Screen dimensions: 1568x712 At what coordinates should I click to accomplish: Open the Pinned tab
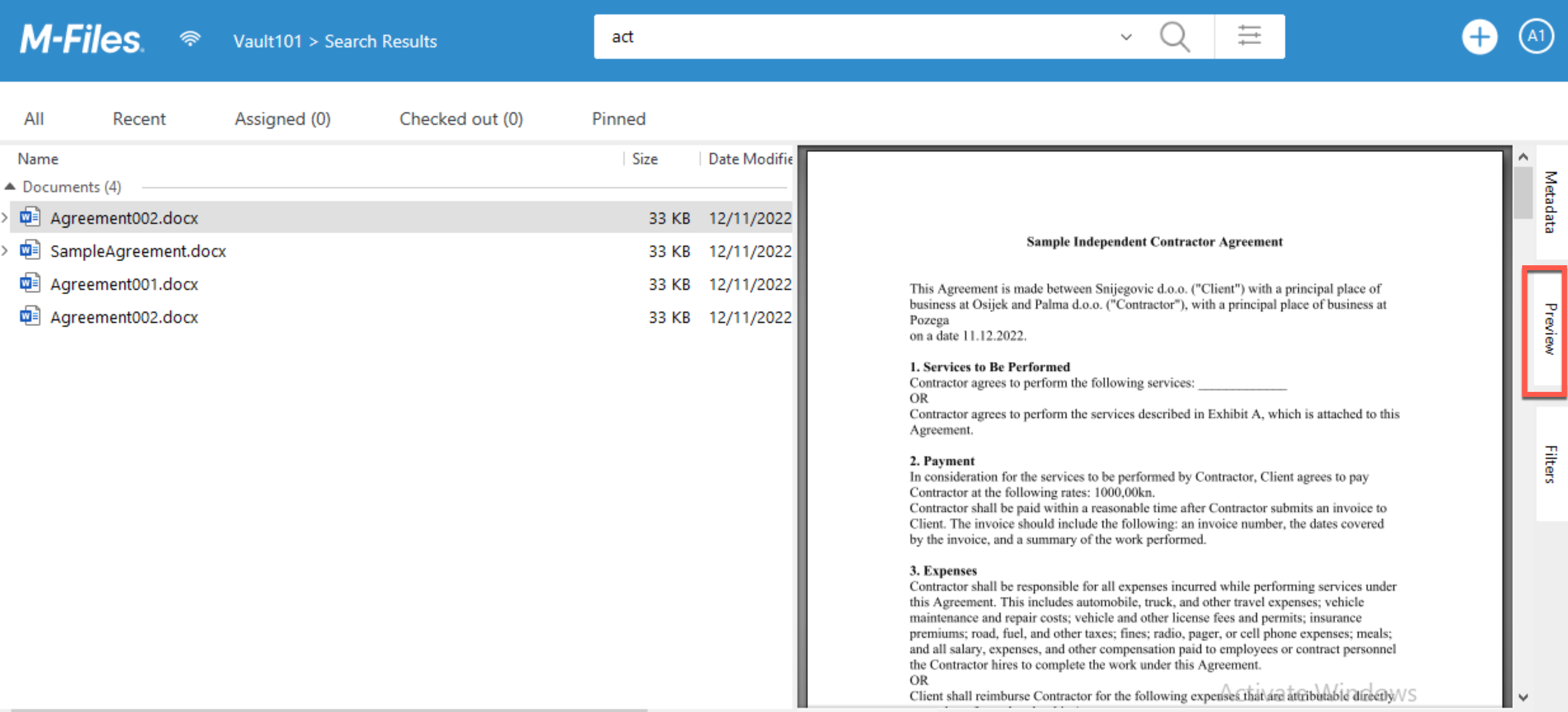coord(618,119)
